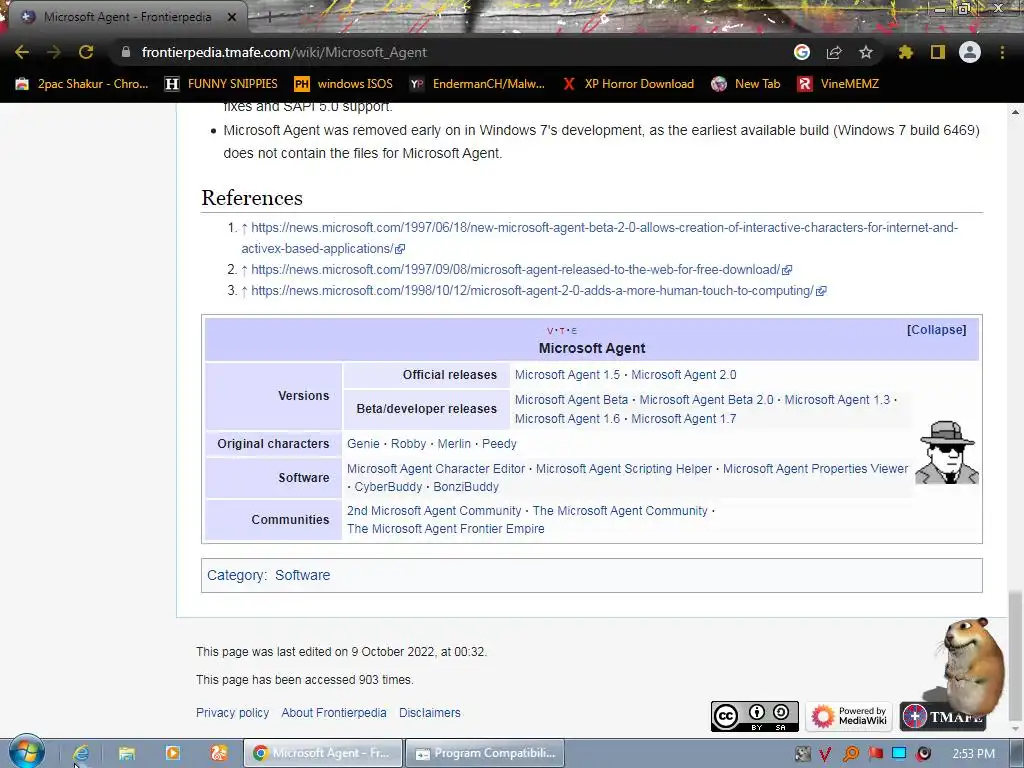Share this page via share icon
This screenshot has height=768, width=1024.
tap(834, 52)
